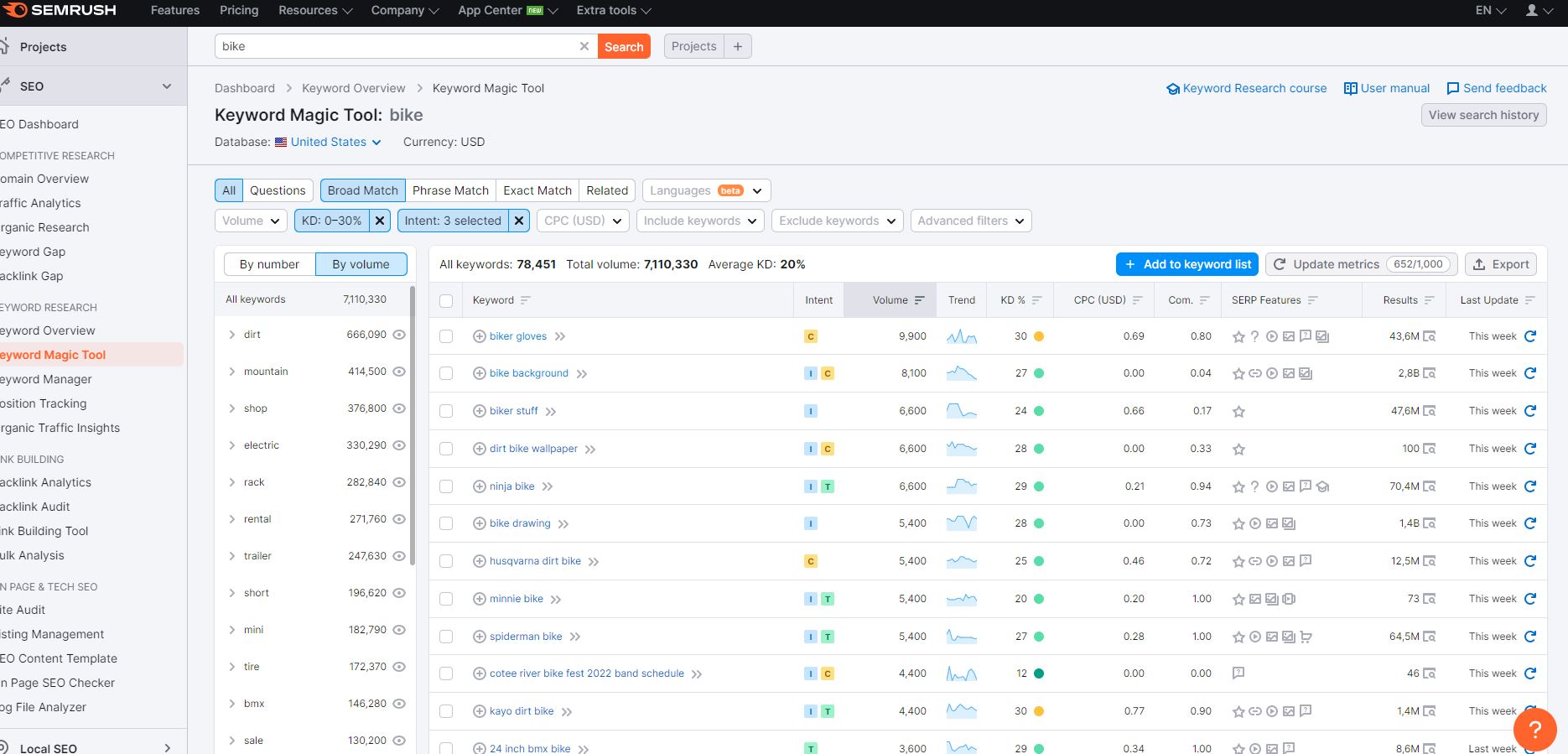Check the husqvarna dirt bike row checkbox
This screenshot has height=754, width=1568.
coord(446,561)
